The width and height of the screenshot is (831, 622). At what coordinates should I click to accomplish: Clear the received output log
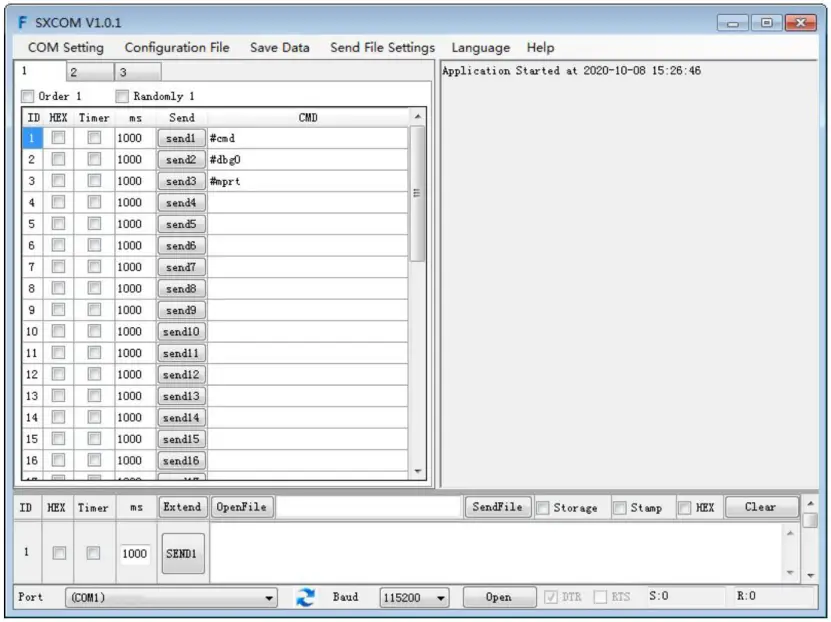click(x=760, y=507)
